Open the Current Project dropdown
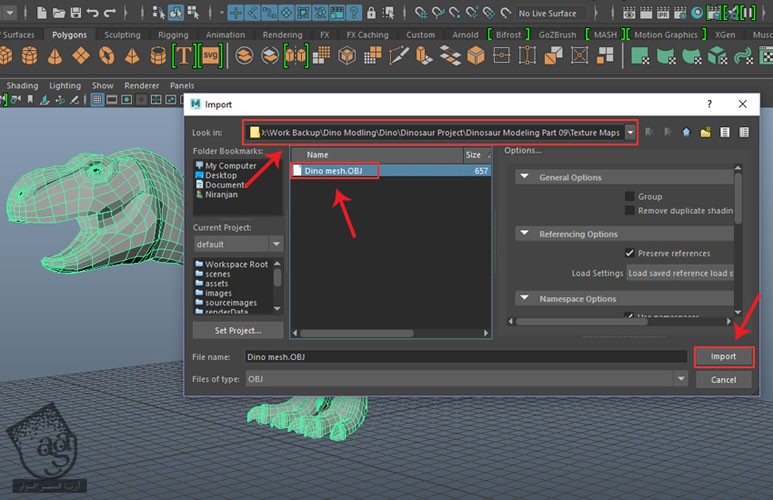Viewport: 773px width, 500px height. coord(276,244)
